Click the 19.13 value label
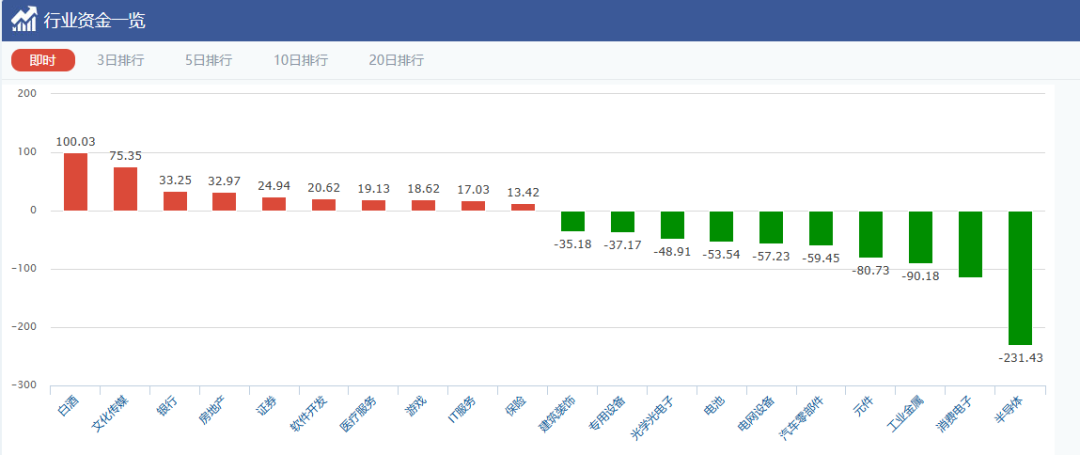Viewport: 1080px width, 455px height. 374,188
